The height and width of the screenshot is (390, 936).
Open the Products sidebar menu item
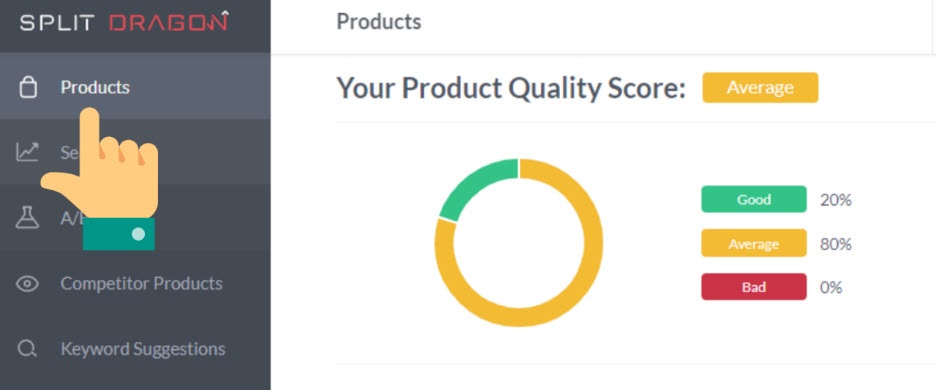click(x=135, y=87)
